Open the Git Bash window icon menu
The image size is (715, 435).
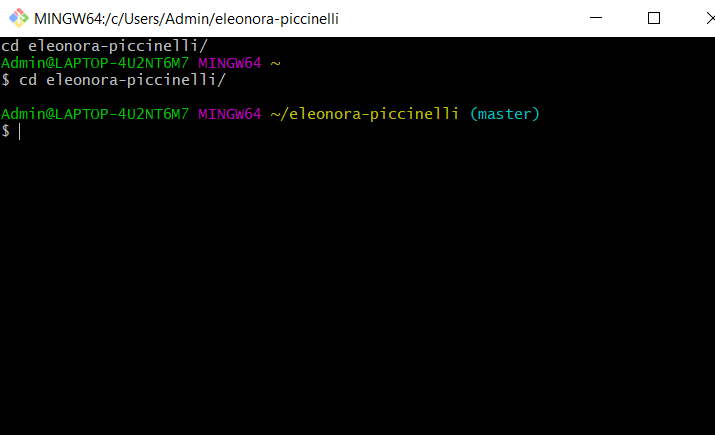click(19, 18)
